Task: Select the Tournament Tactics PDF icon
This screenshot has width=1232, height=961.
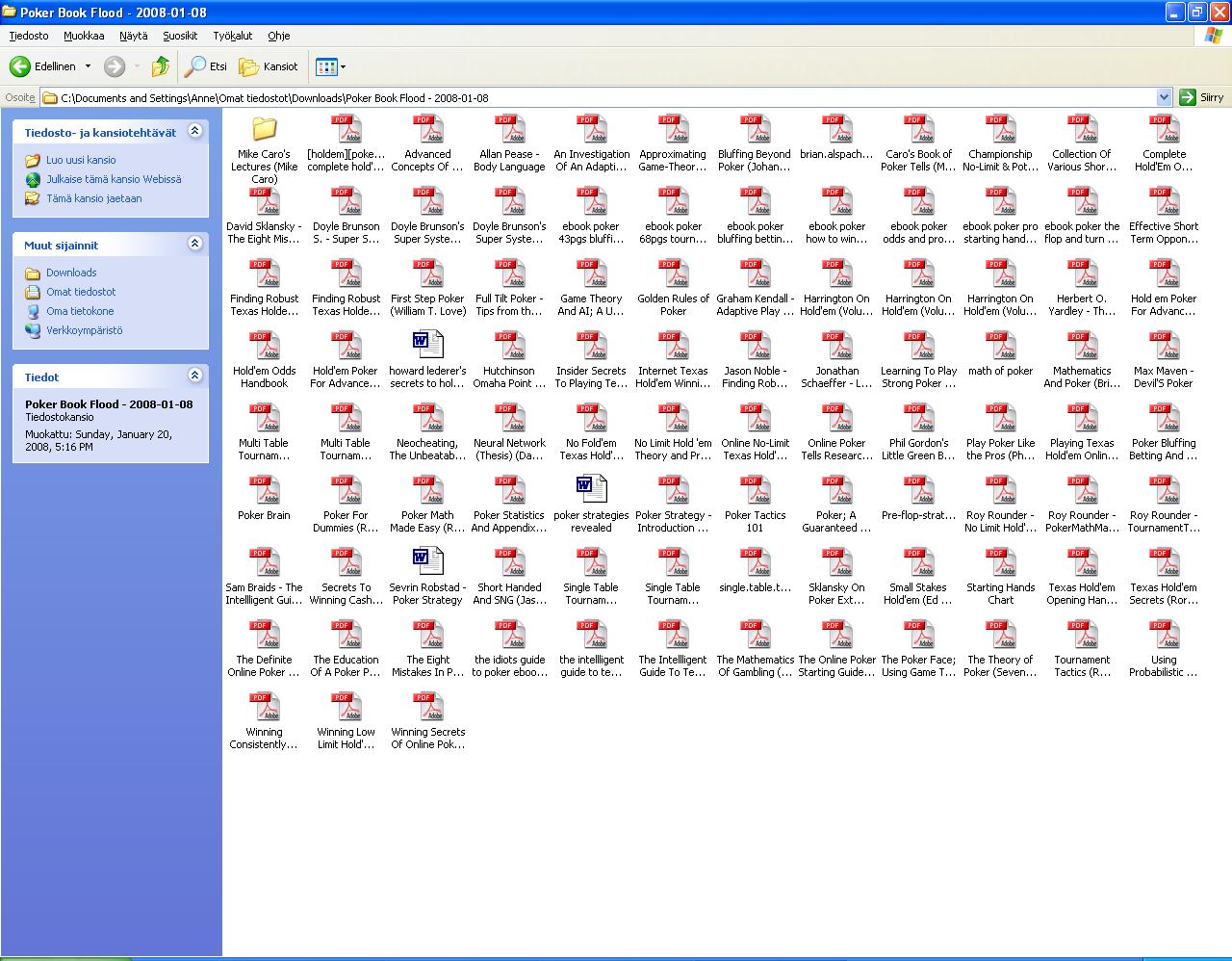Action: tap(1082, 635)
